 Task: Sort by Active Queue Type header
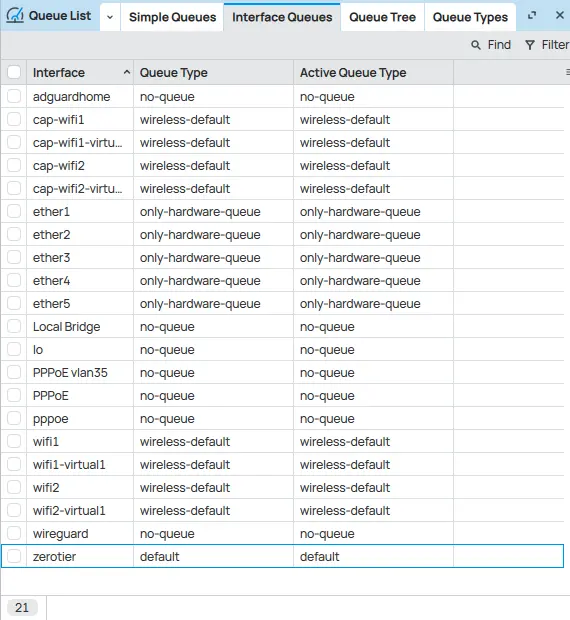point(374,72)
